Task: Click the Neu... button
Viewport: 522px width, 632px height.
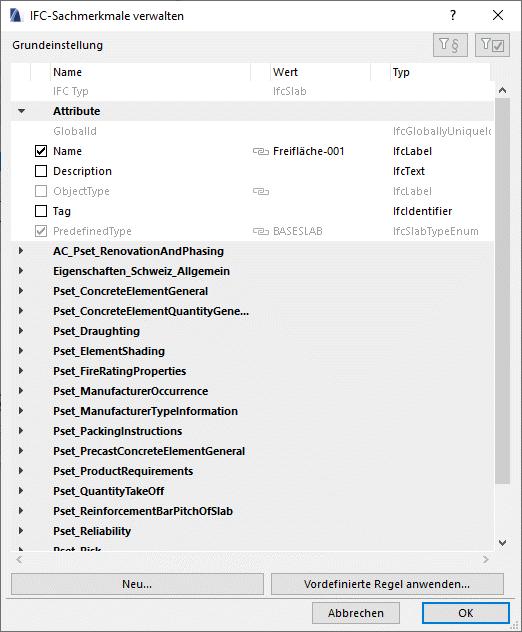Action: point(137,584)
